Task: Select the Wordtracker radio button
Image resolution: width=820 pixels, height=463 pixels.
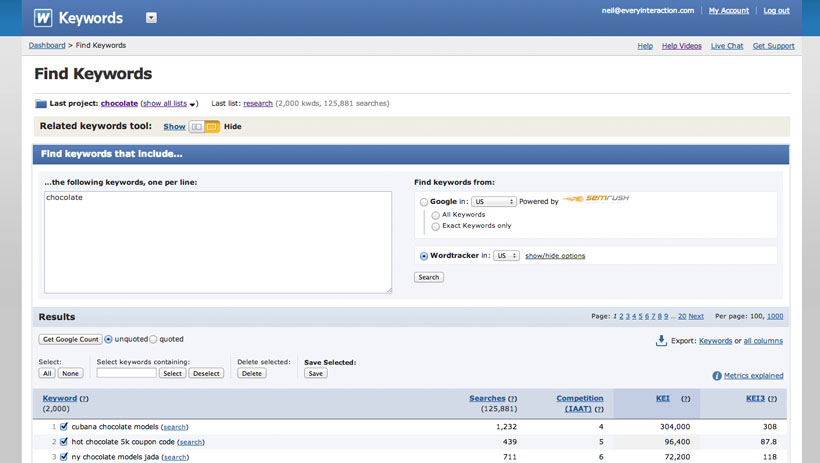Action: (x=424, y=256)
